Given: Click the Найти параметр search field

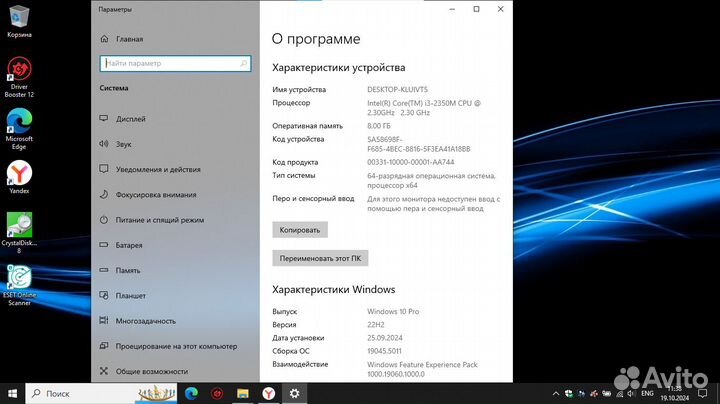Looking at the screenshot, I should [x=175, y=63].
